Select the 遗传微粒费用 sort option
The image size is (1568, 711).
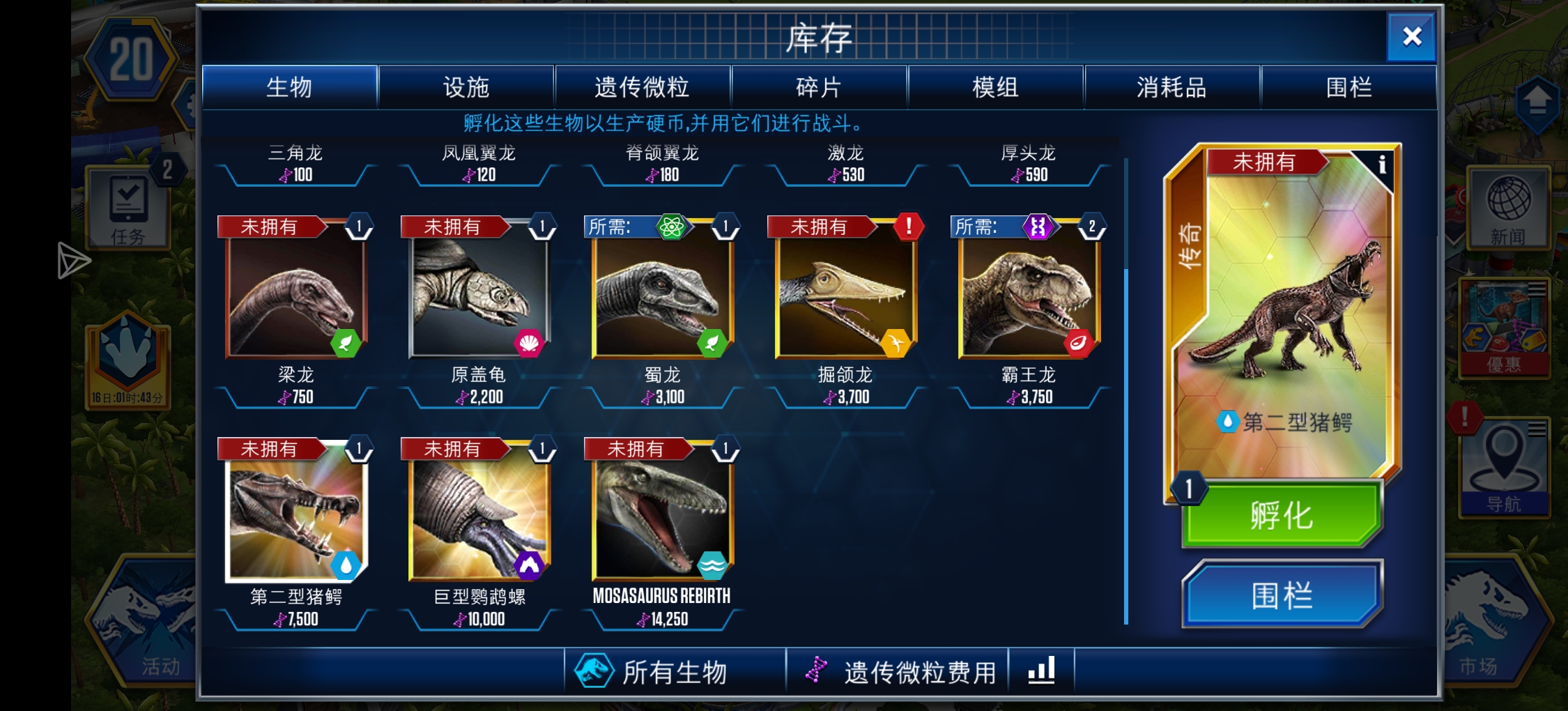tap(898, 671)
